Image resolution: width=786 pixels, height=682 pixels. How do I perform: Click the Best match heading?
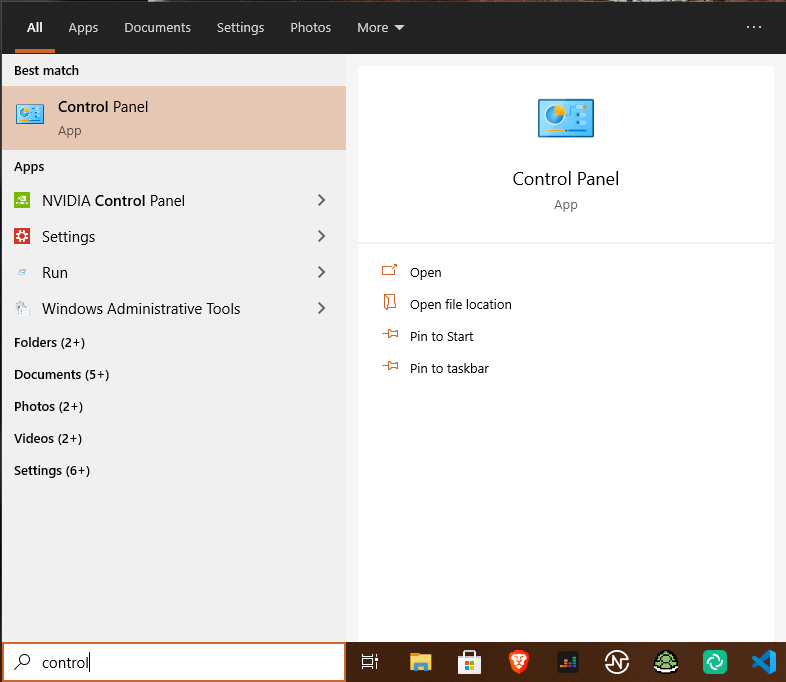[47, 71]
